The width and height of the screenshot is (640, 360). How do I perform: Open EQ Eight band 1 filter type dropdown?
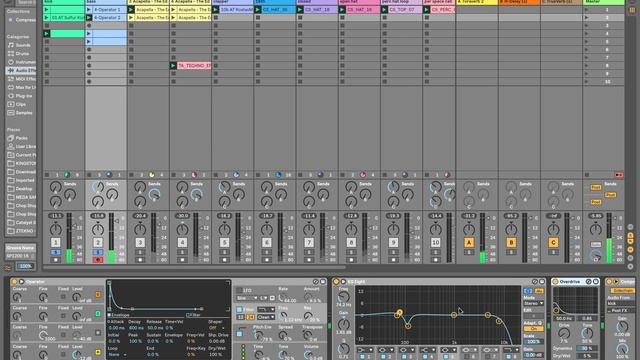[364, 350]
